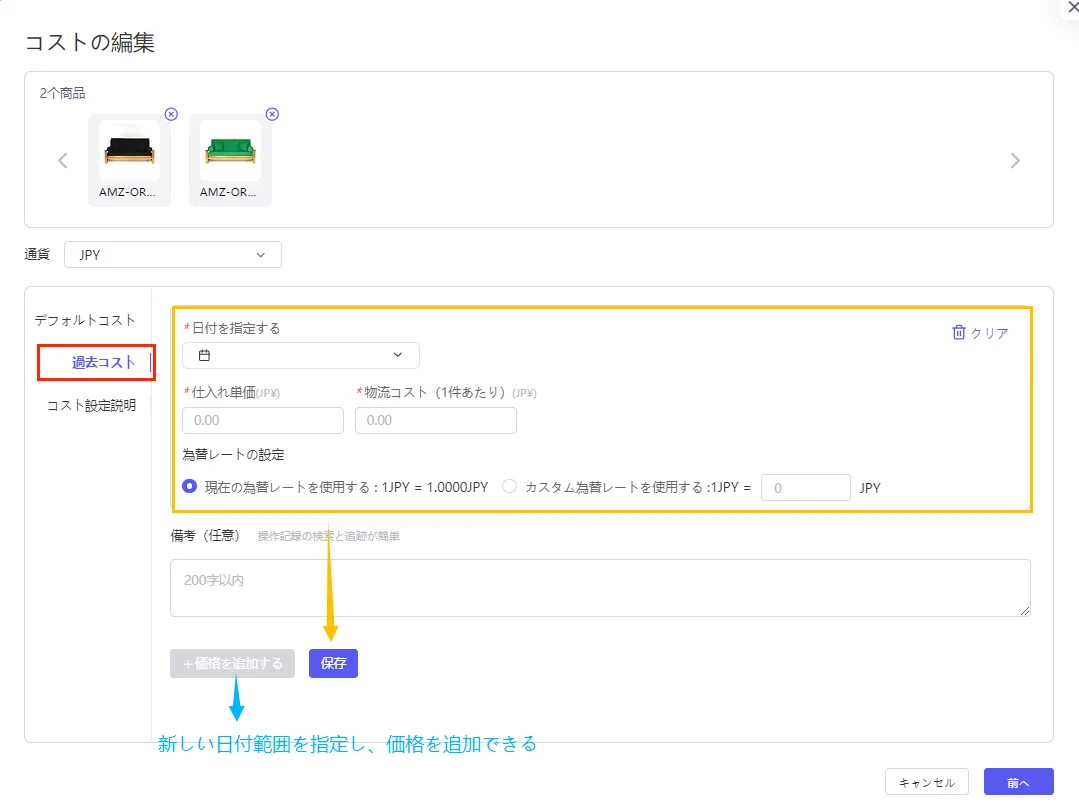Click the 為替レートの設定 heading
The image size is (1079, 803).
pos(233,454)
